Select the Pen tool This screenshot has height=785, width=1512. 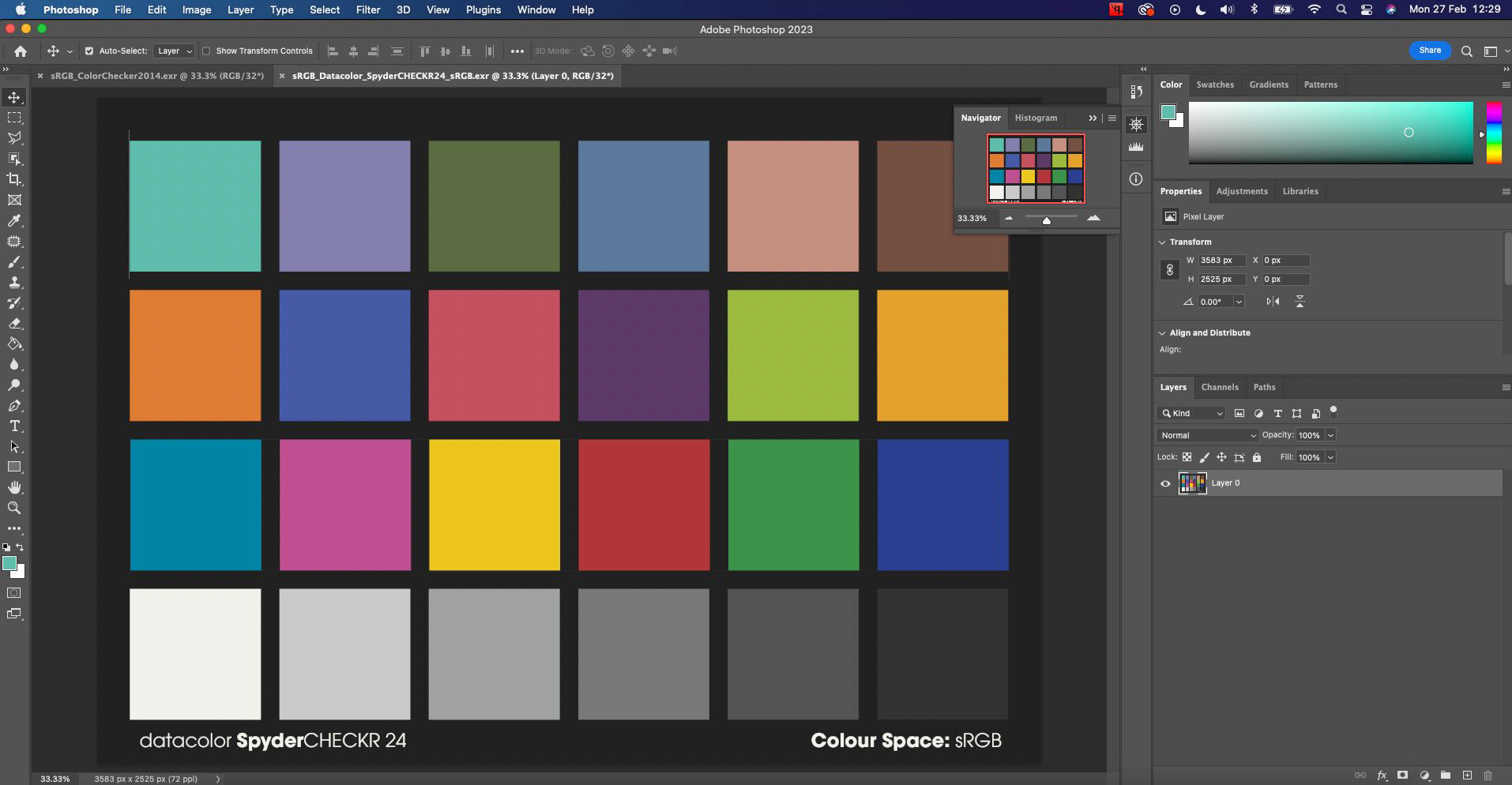[14, 406]
